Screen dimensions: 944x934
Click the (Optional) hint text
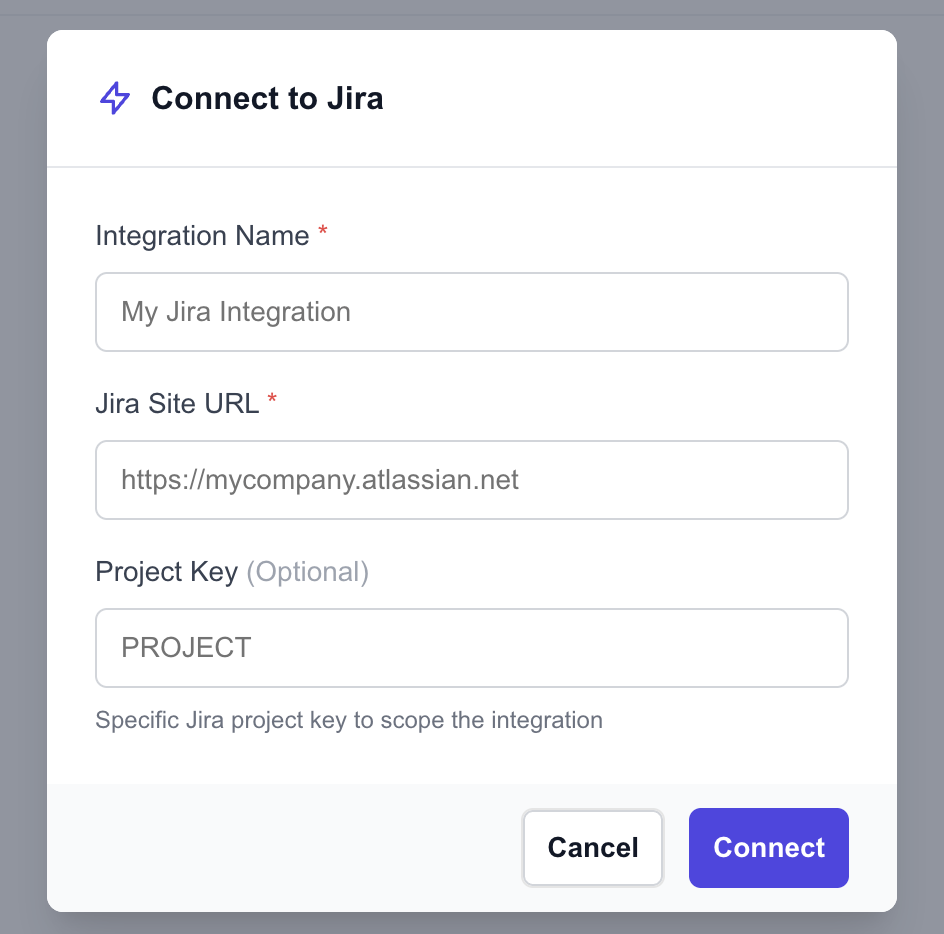point(308,571)
